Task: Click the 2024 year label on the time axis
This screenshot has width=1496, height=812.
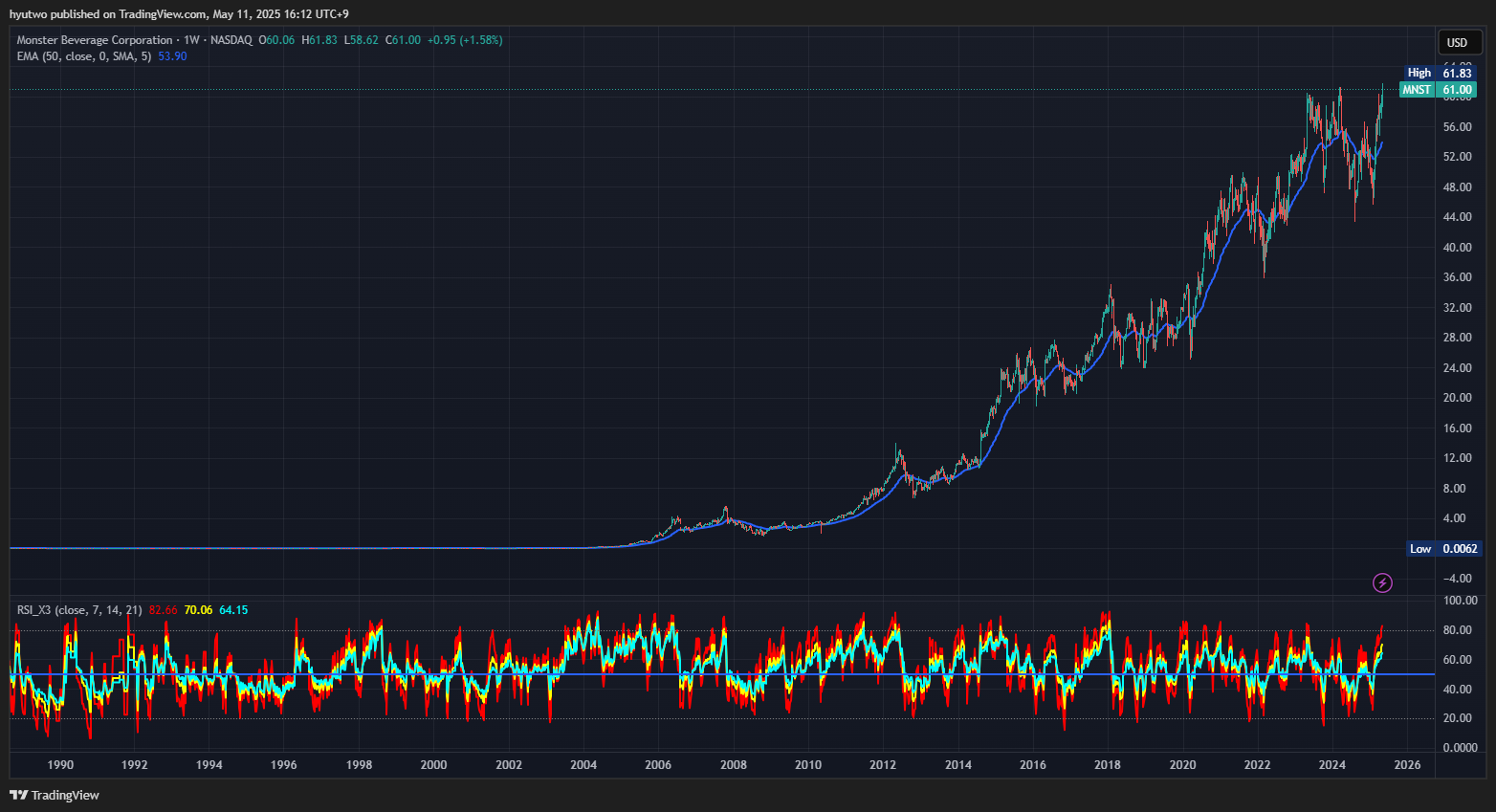Action: (1332, 765)
